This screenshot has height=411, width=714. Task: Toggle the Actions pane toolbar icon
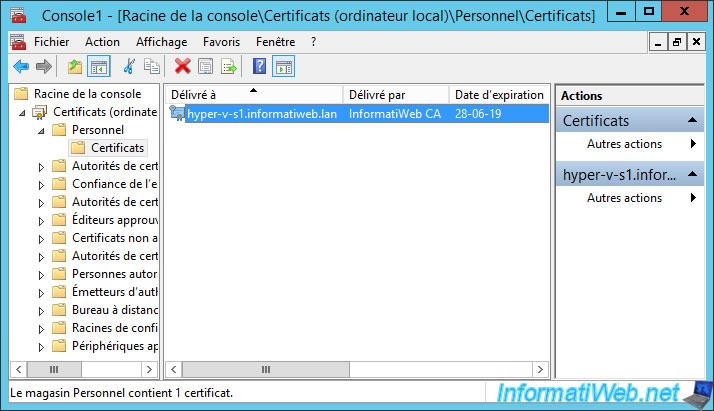pyautogui.click(x=284, y=67)
